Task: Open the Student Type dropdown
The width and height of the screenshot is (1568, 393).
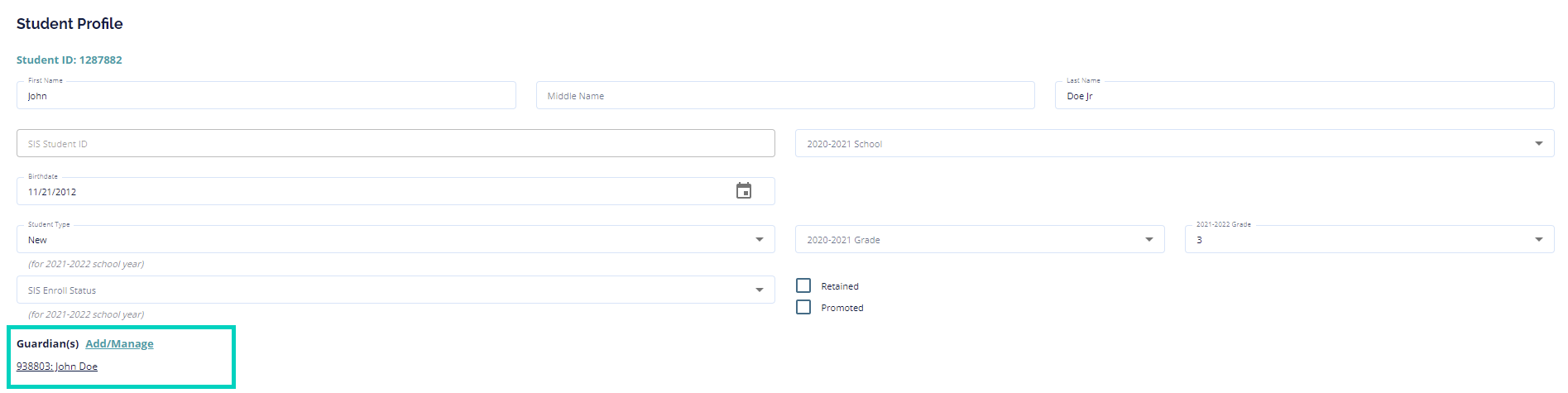Action: 759,240
